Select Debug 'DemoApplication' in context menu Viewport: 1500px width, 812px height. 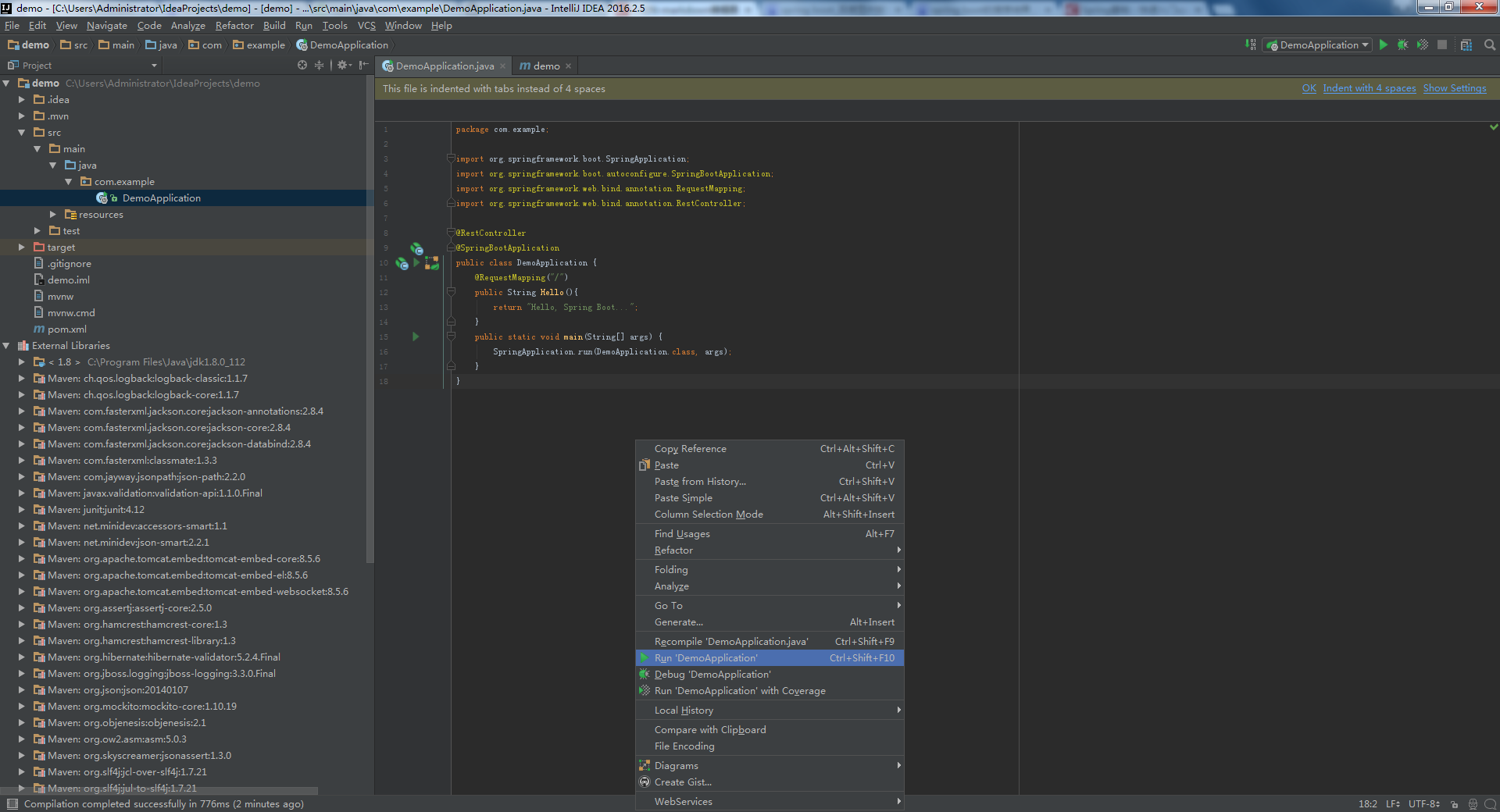[x=770, y=675]
